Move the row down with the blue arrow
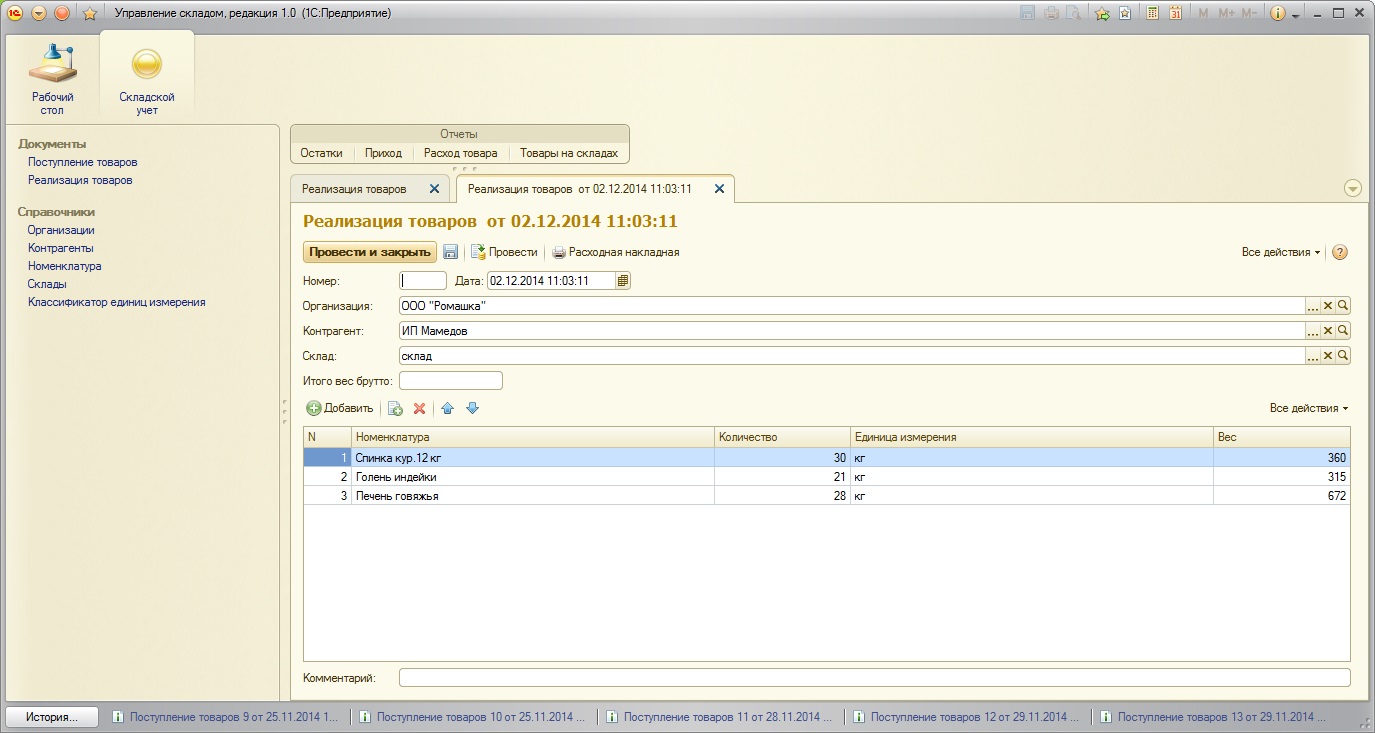The width and height of the screenshot is (1375, 733). [x=473, y=408]
